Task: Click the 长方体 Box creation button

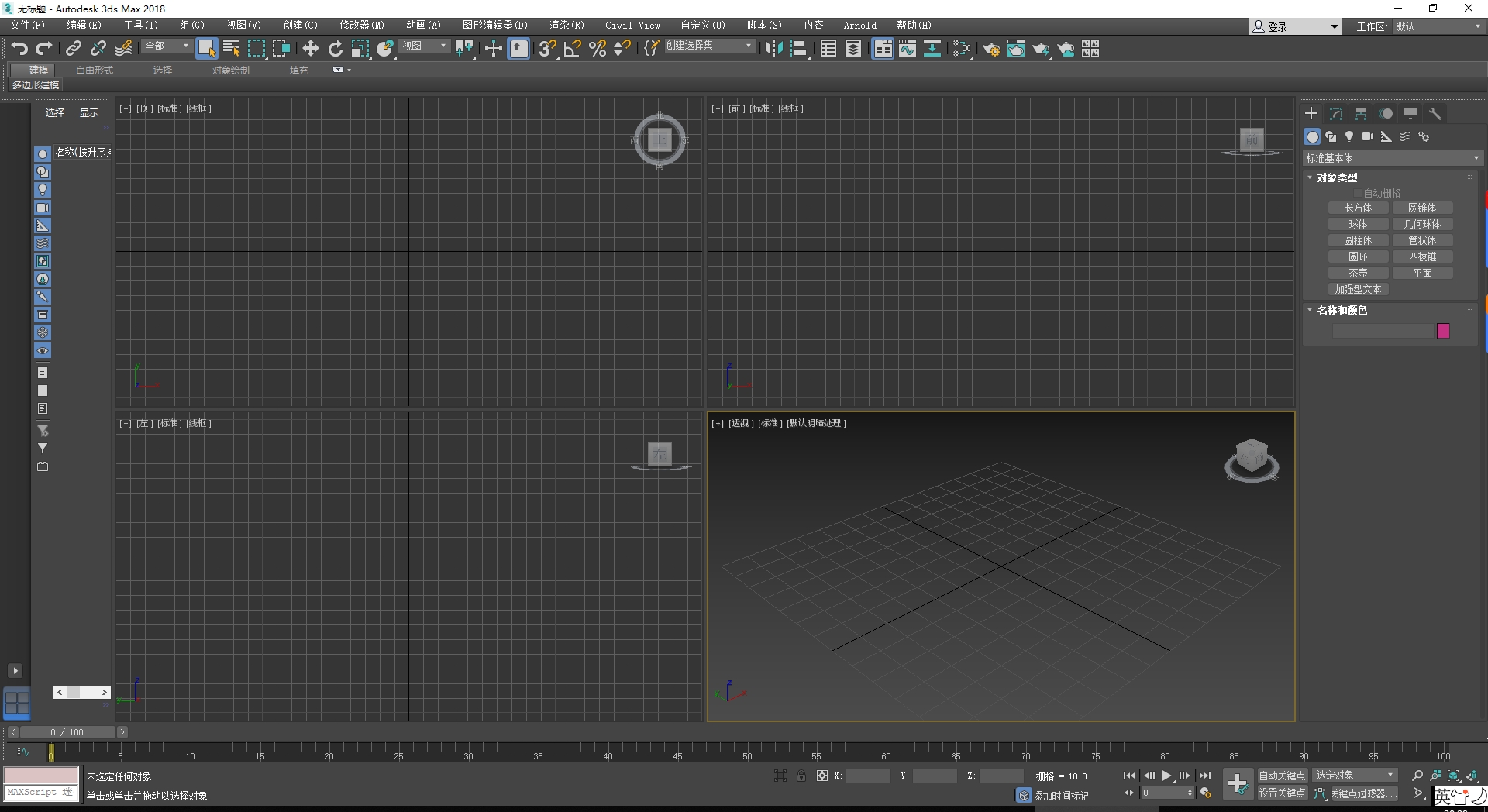Action: click(x=1358, y=208)
